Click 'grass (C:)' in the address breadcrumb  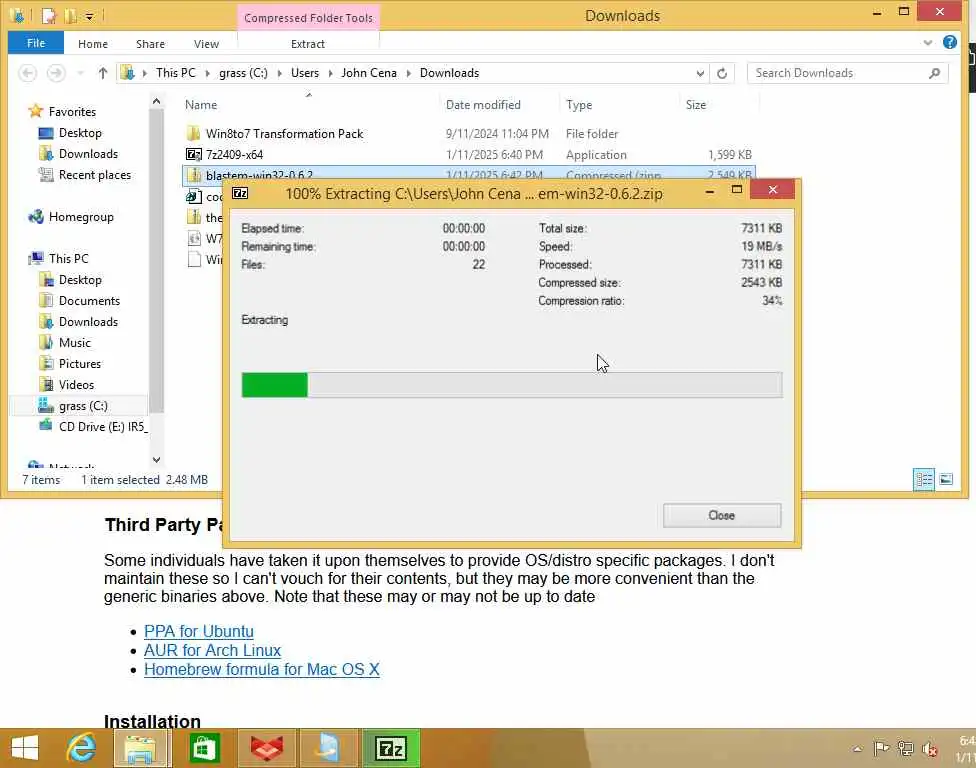click(243, 73)
